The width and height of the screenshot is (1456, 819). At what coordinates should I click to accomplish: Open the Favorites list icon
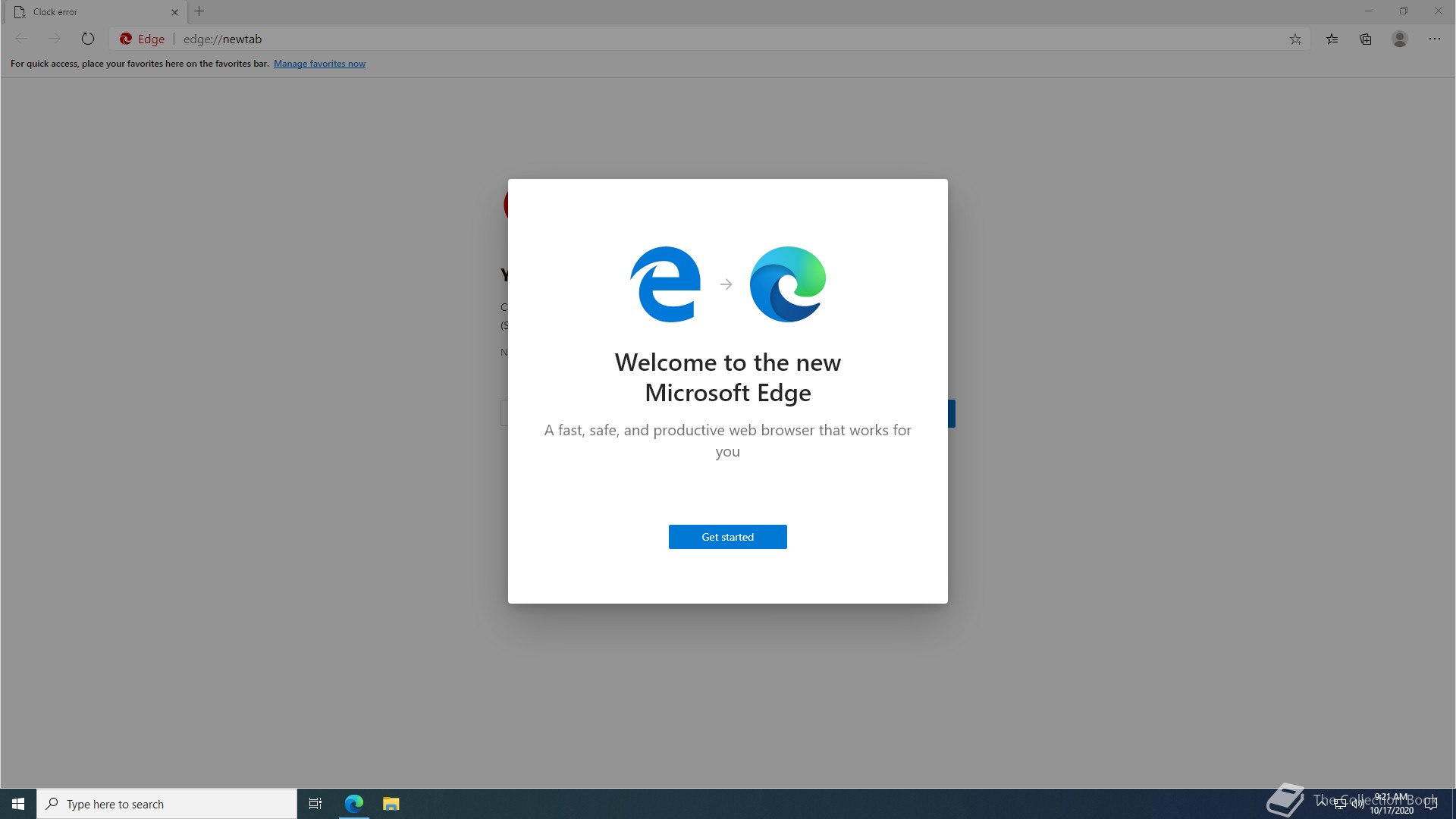click(x=1332, y=39)
